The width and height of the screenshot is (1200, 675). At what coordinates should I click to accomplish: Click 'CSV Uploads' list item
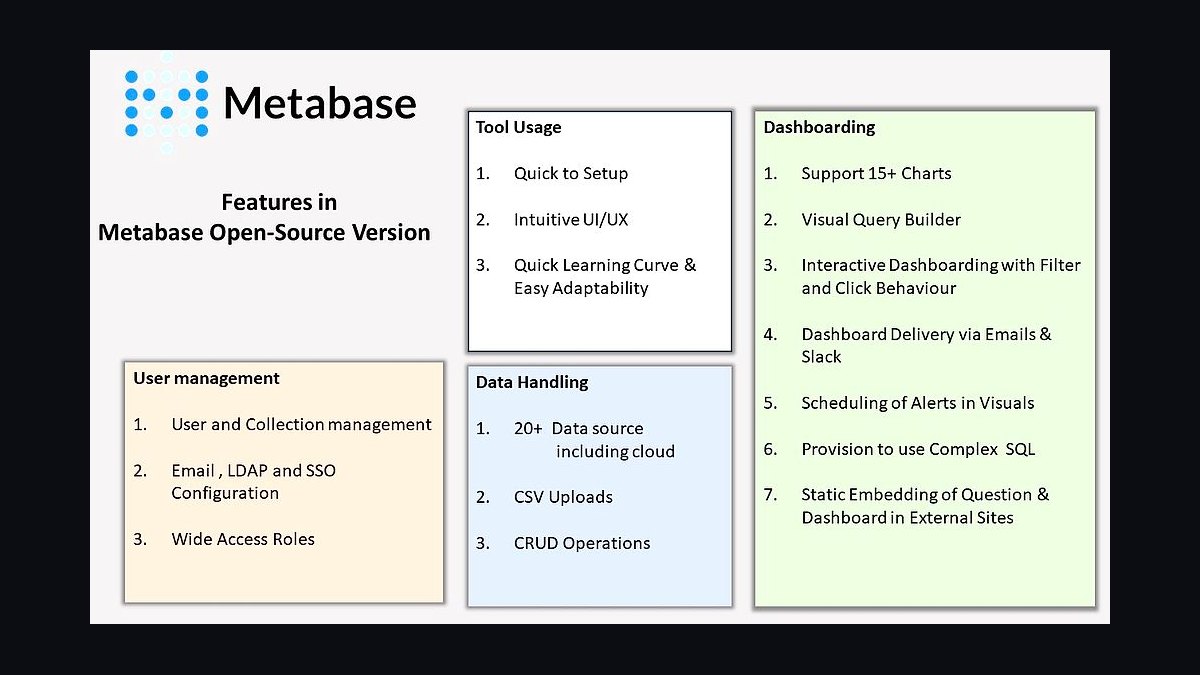pyautogui.click(x=563, y=497)
